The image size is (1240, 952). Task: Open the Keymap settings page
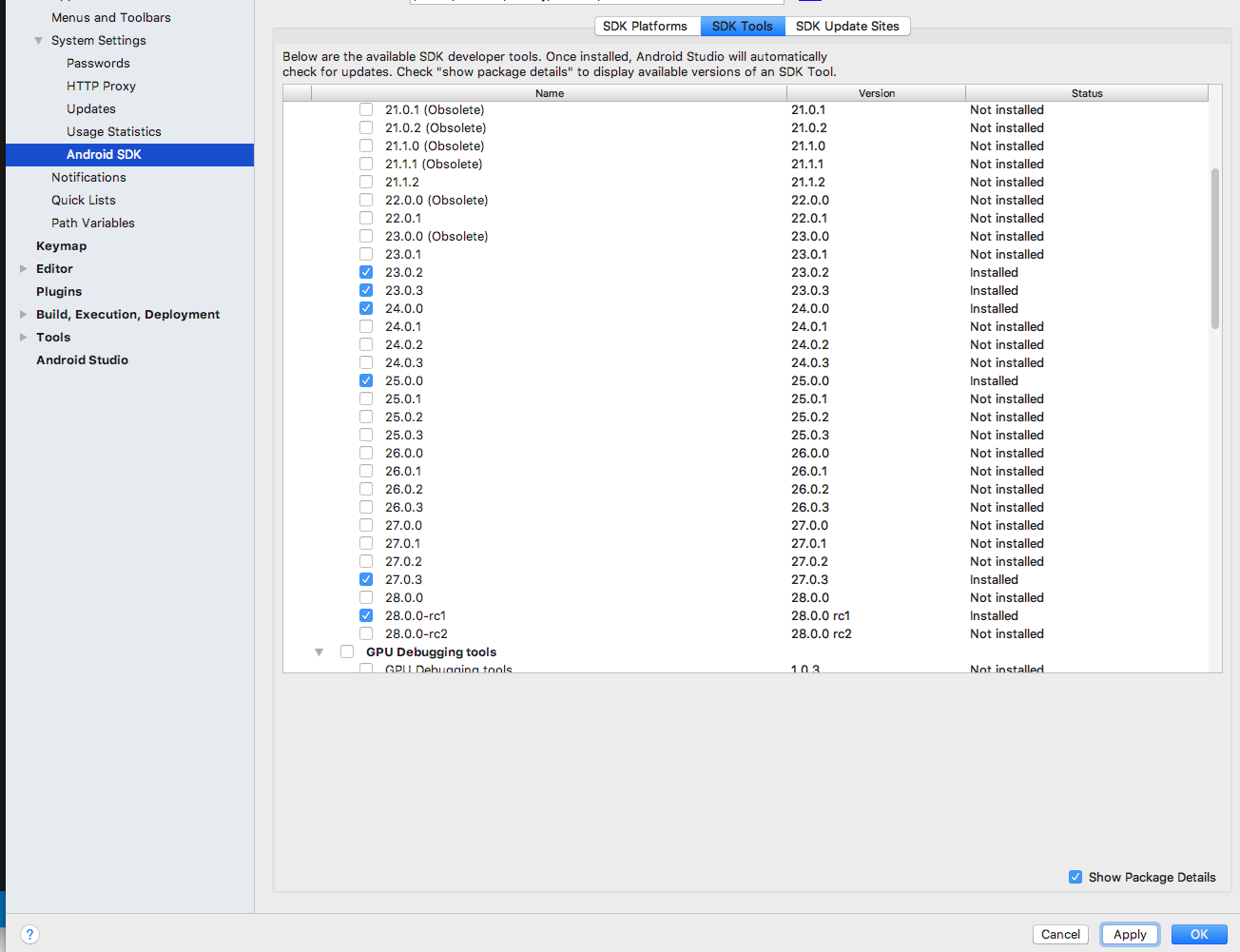(x=61, y=245)
